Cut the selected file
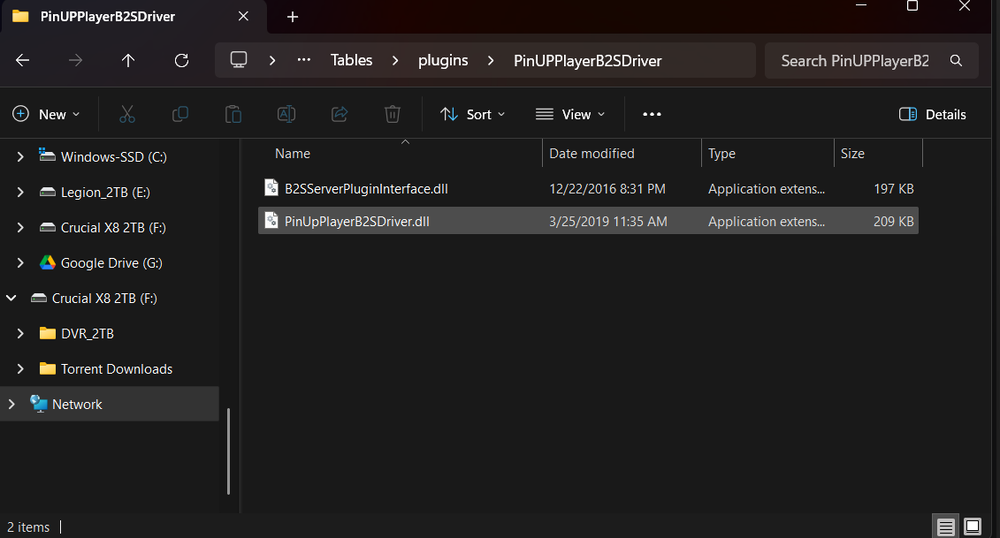 click(x=128, y=114)
